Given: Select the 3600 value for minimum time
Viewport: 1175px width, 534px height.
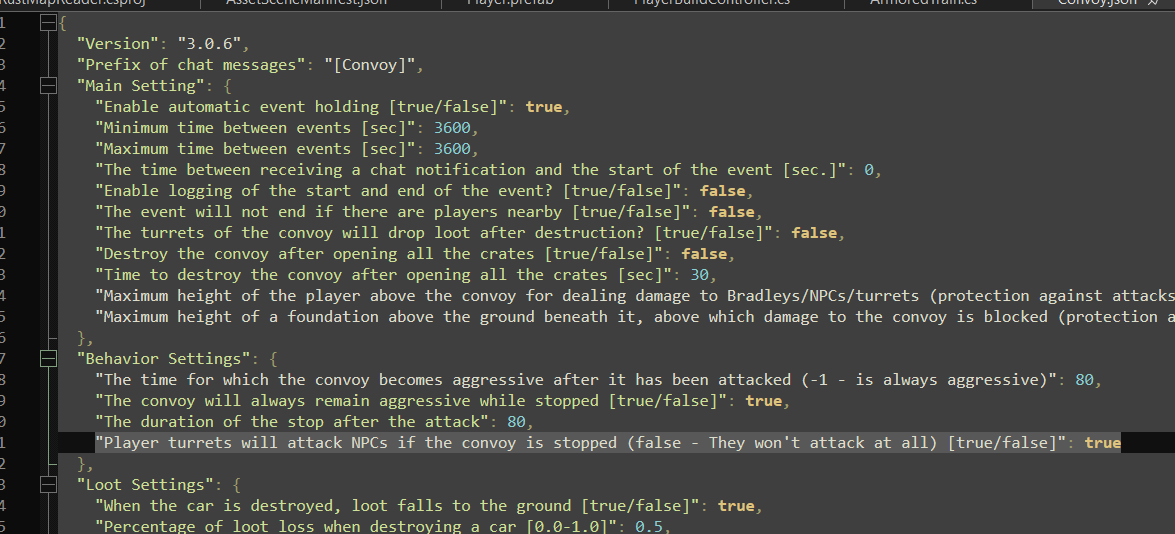Looking at the screenshot, I should (x=453, y=128).
